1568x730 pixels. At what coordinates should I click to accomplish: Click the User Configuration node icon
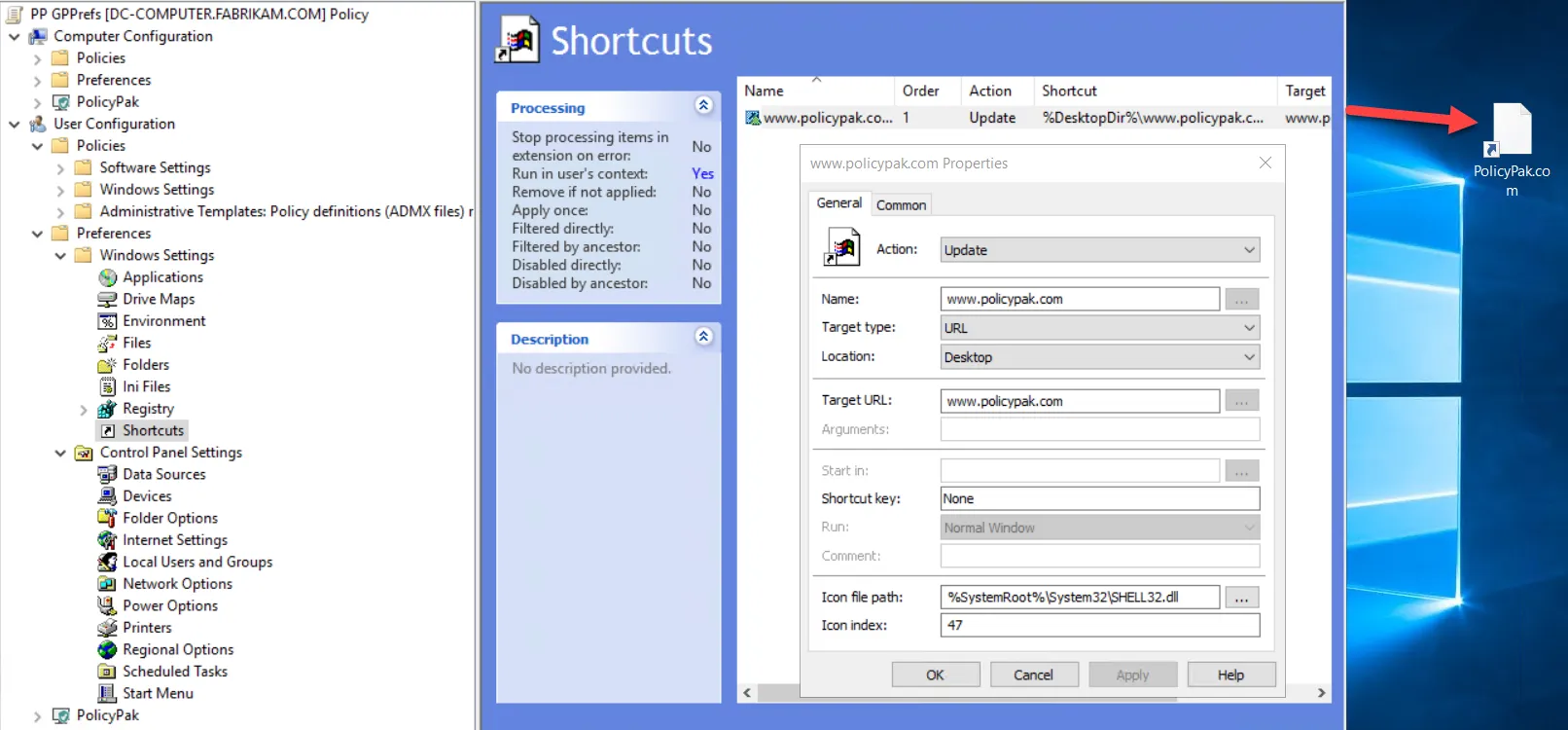click(38, 124)
